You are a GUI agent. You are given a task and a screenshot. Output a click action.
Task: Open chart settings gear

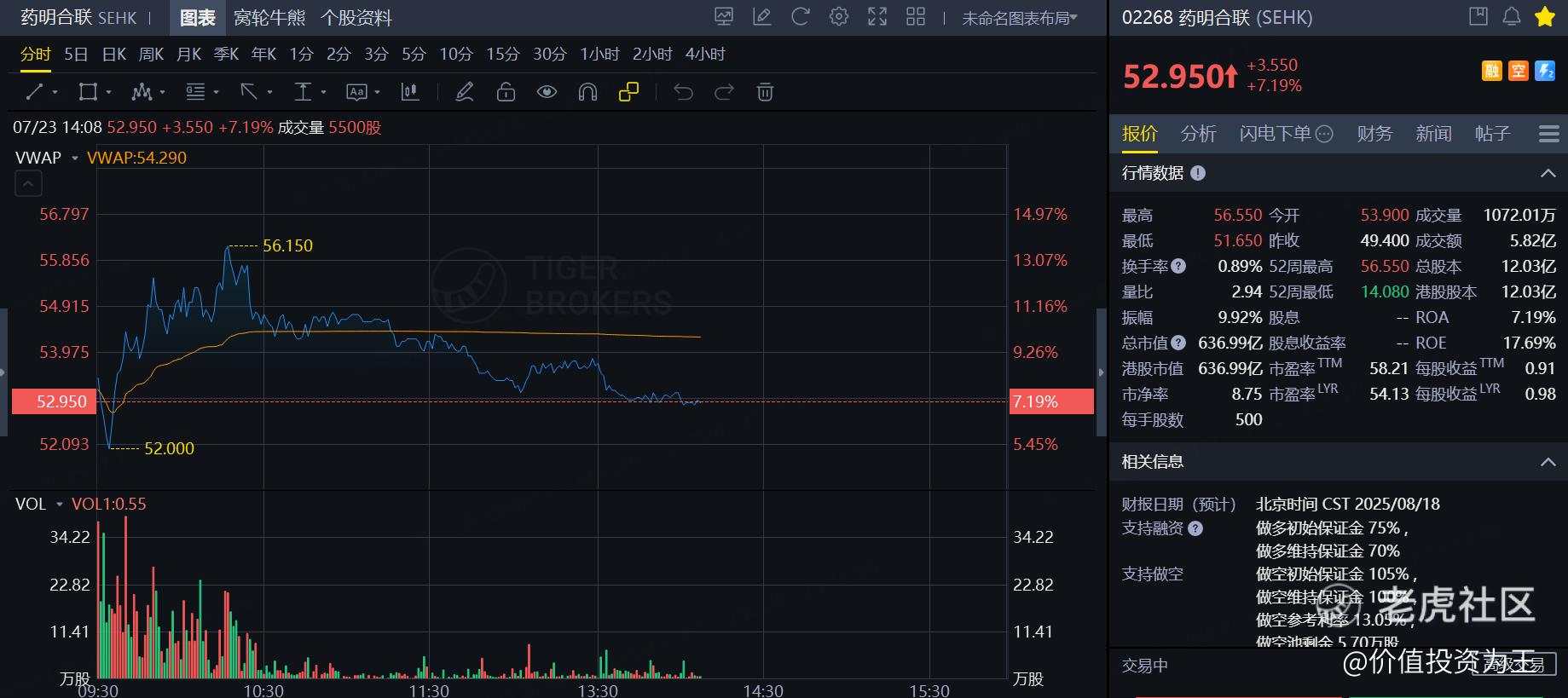839,16
